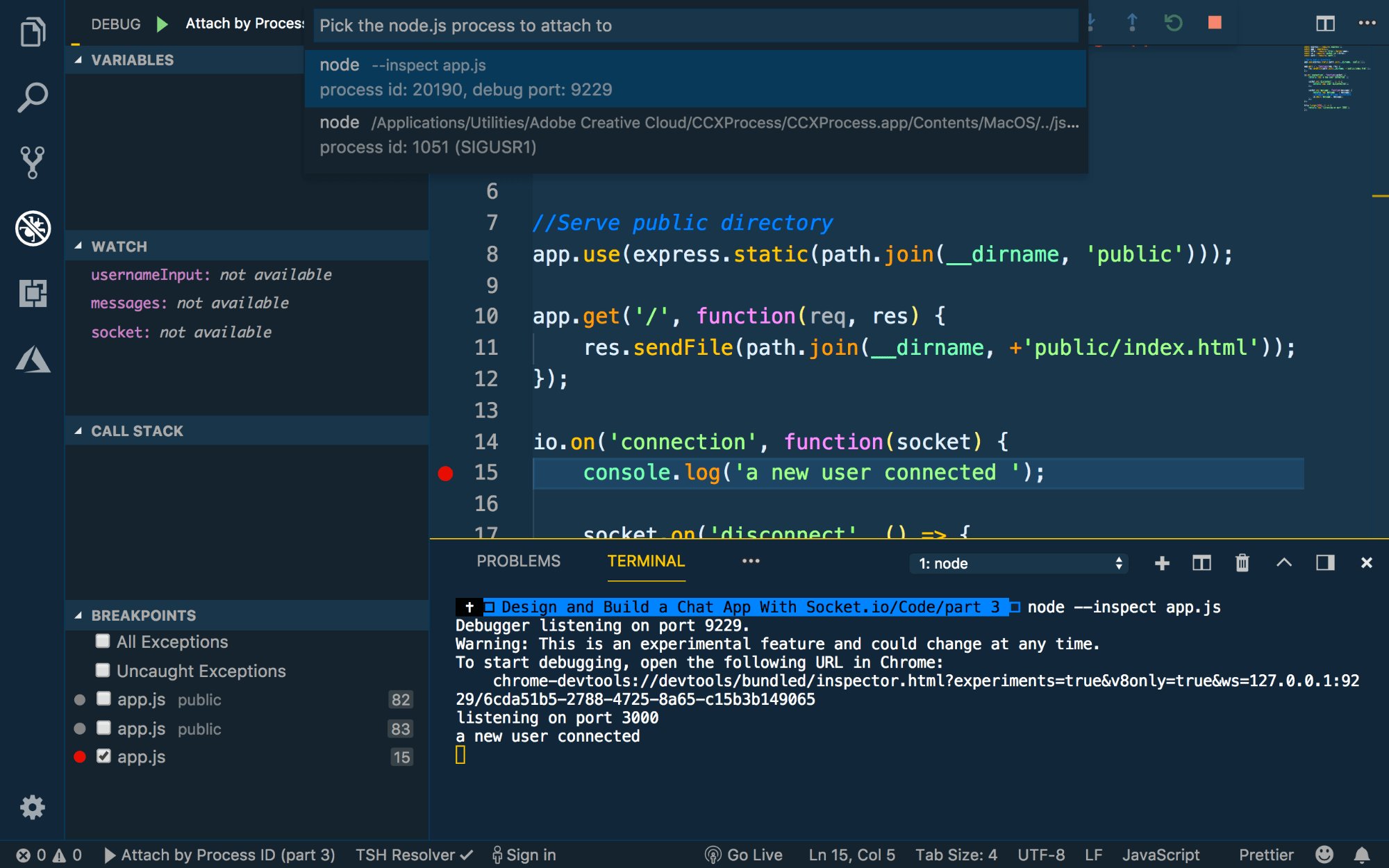Viewport: 1389px width, 868px height.
Task: Select usernameInput watch expression
Action: pyautogui.click(x=247, y=275)
